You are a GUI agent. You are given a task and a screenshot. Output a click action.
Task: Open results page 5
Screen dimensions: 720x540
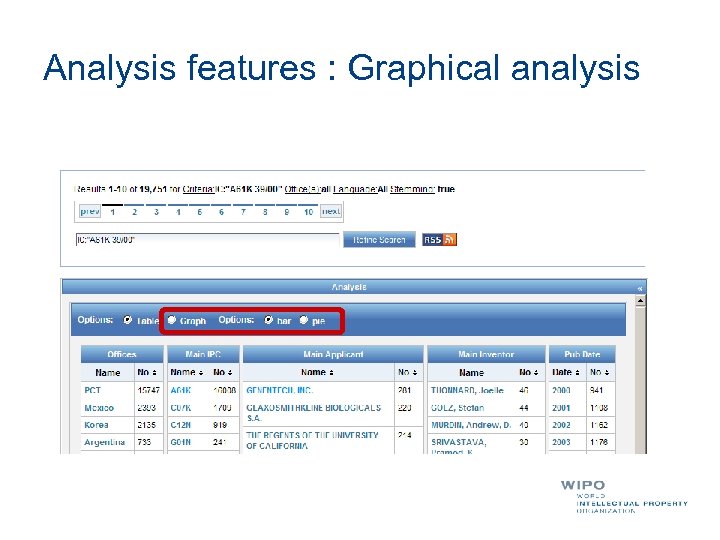point(200,212)
